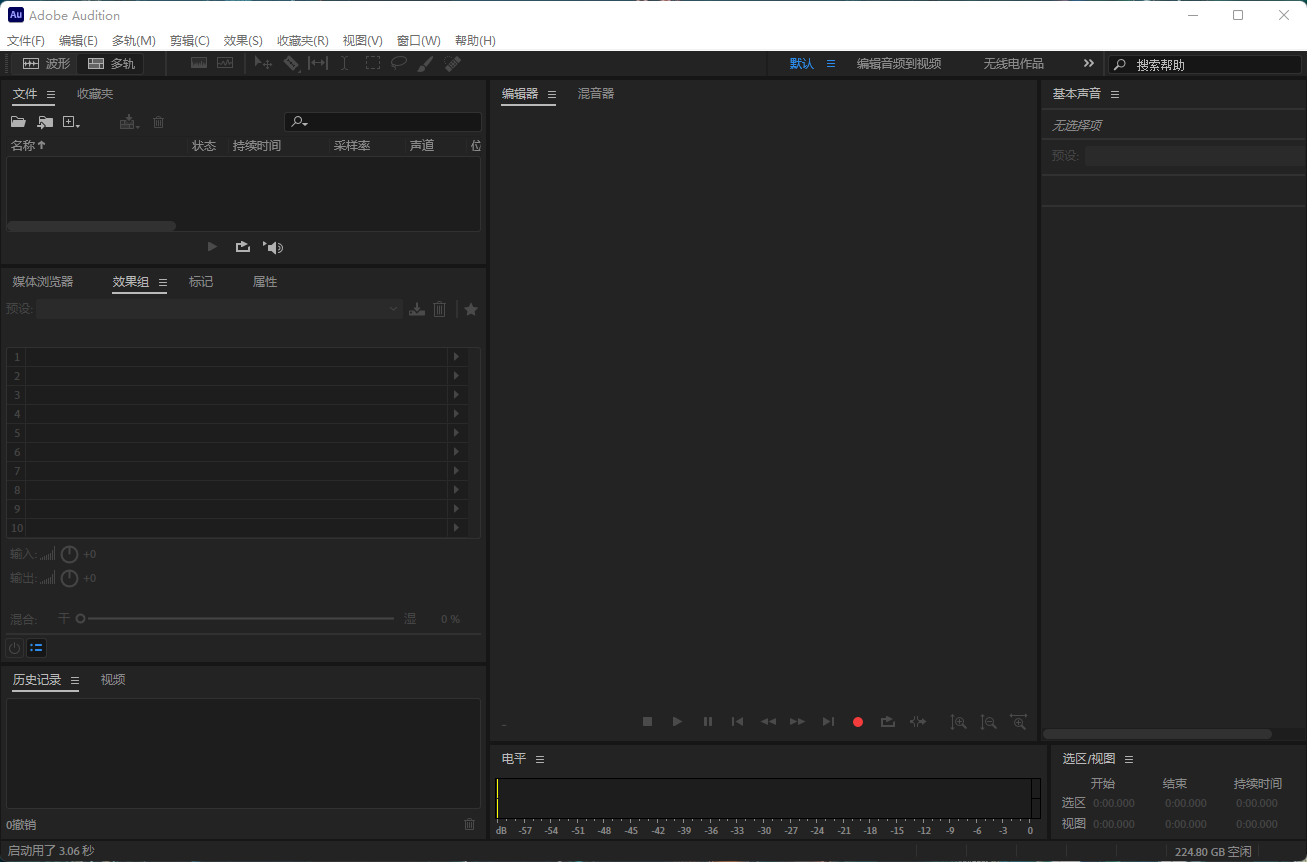Switch to Favorites (收藏夹) tab
This screenshot has width=1307, height=862.
pos(95,94)
